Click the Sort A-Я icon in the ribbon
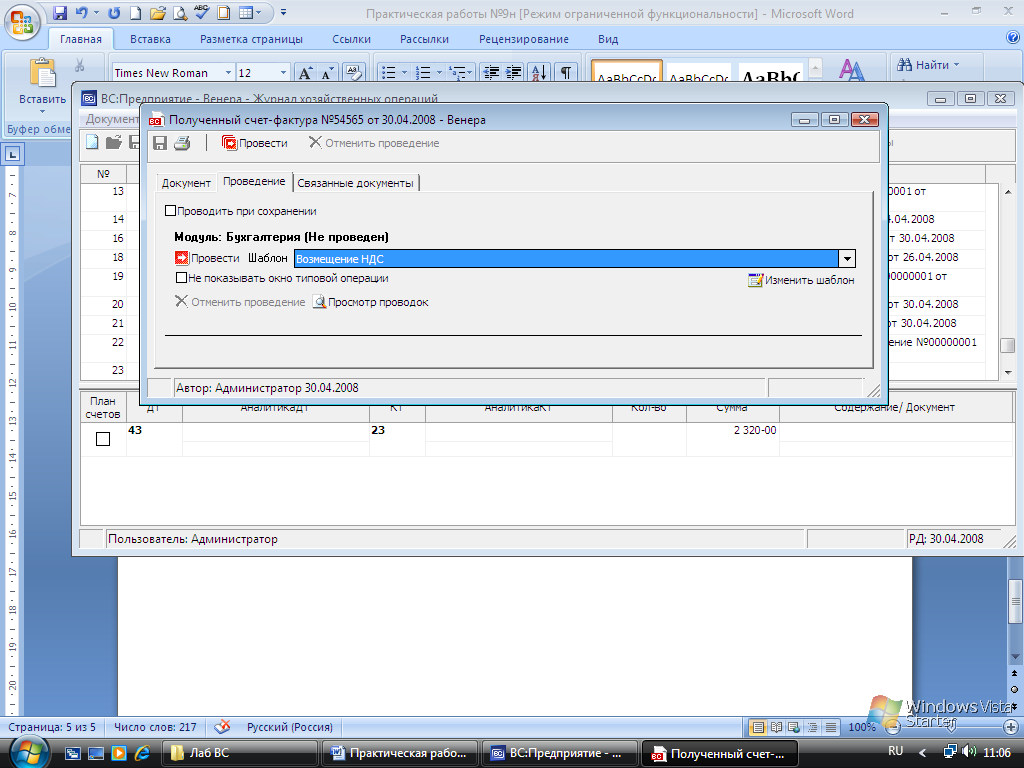The image size is (1024, 768). (x=539, y=72)
